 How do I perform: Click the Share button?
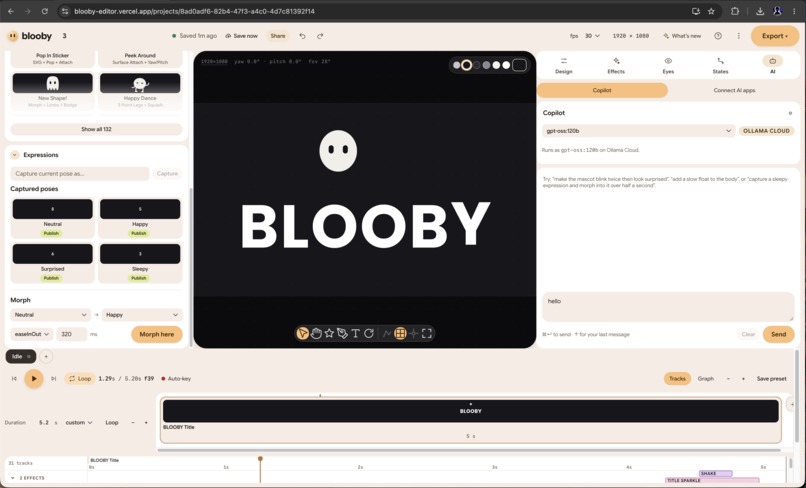pos(278,36)
